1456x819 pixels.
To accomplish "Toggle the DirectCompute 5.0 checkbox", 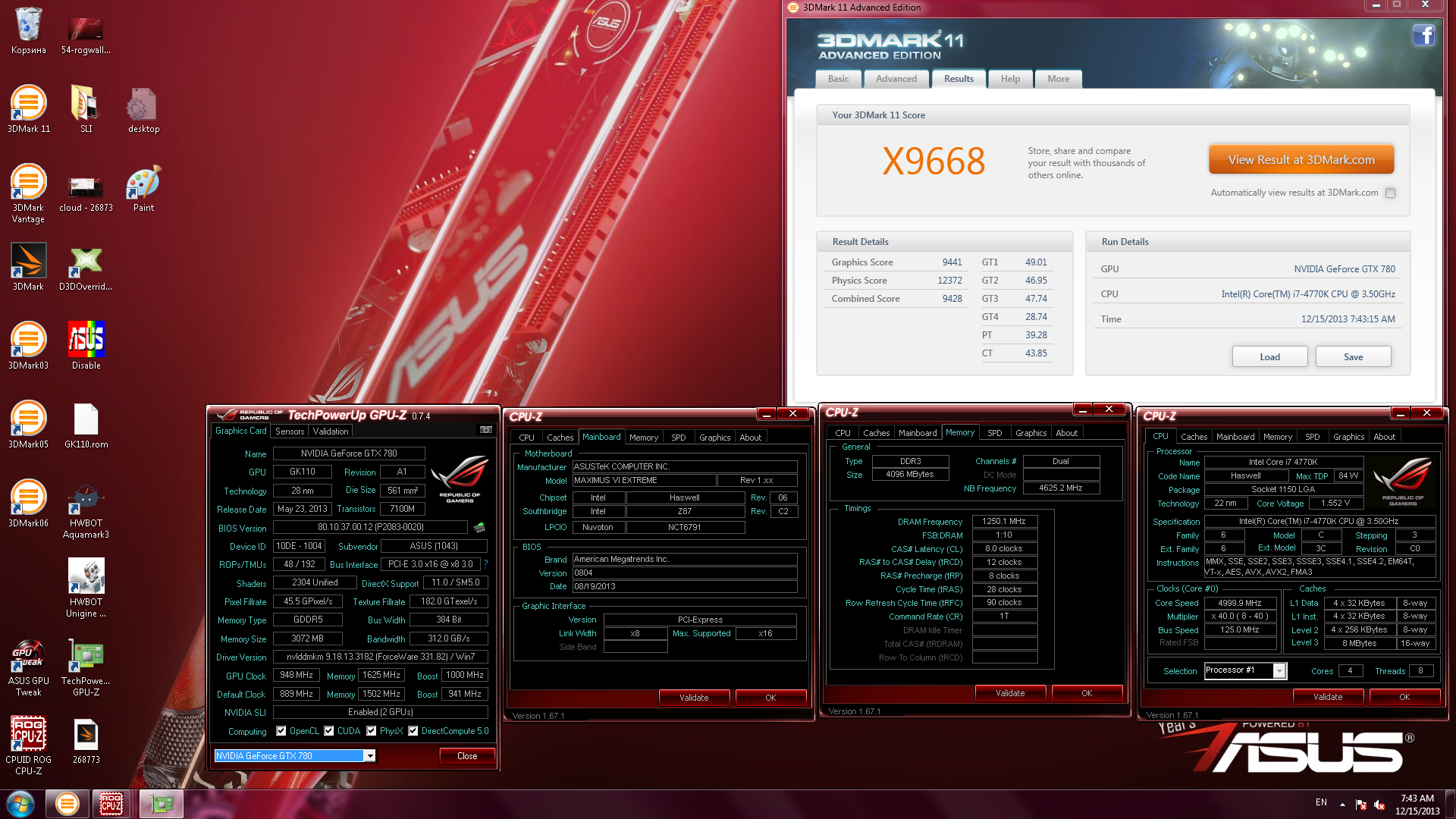I will (x=413, y=731).
